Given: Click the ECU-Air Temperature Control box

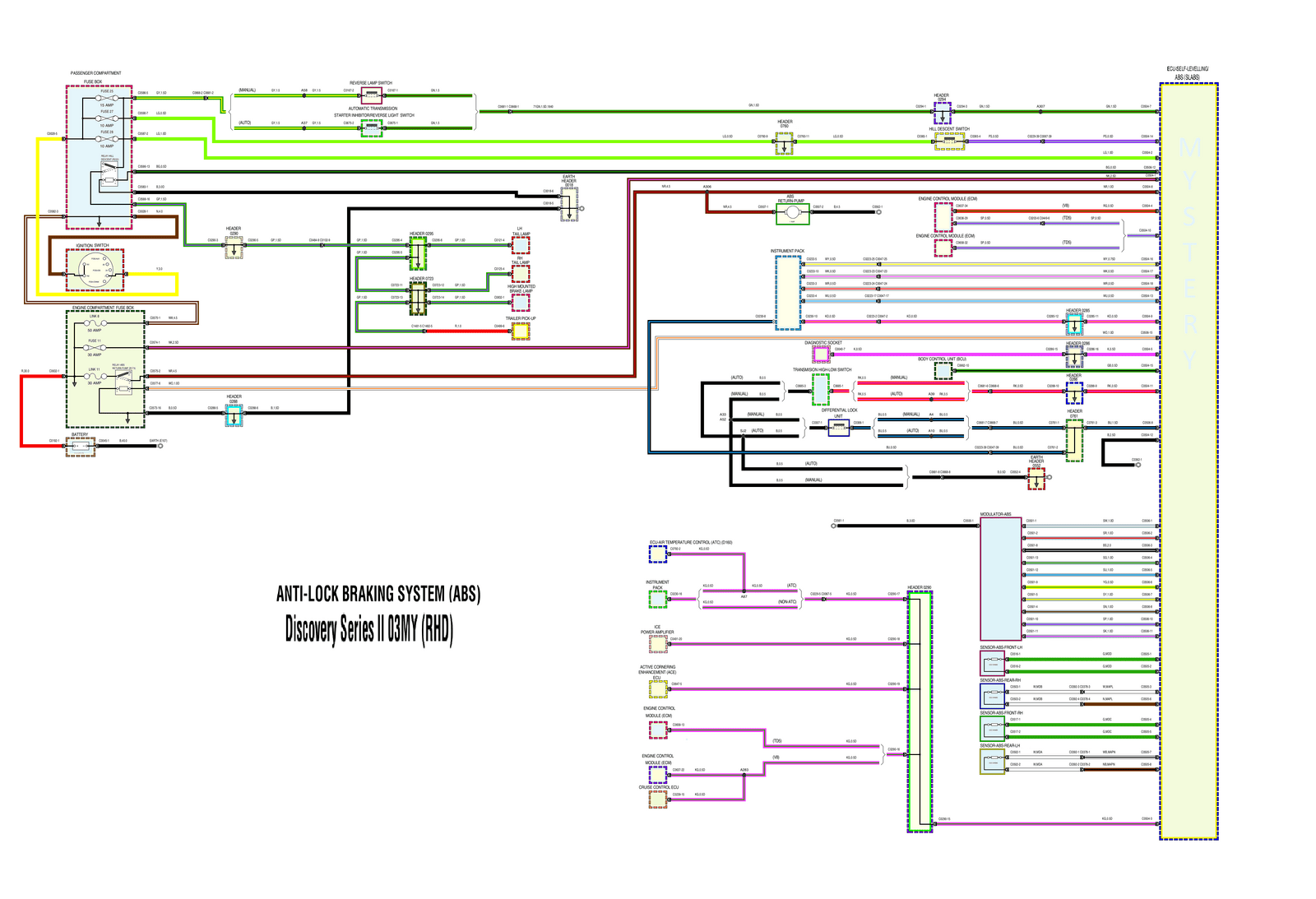Looking at the screenshot, I should click(x=658, y=554).
